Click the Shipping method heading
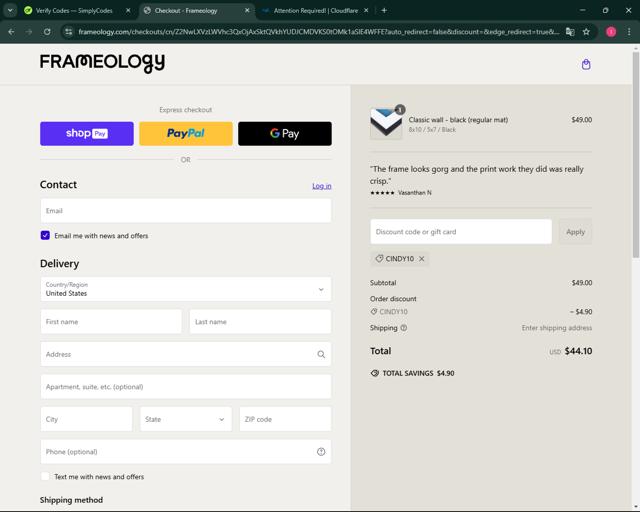The width and height of the screenshot is (640, 512). pyautogui.click(x=71, y=500)
